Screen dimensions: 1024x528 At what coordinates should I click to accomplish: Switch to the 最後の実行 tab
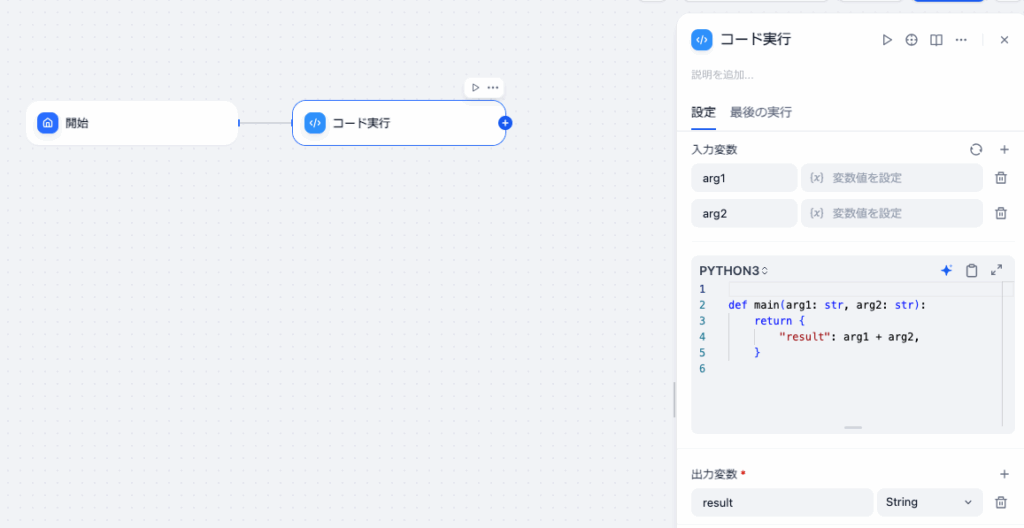[760, 112]
